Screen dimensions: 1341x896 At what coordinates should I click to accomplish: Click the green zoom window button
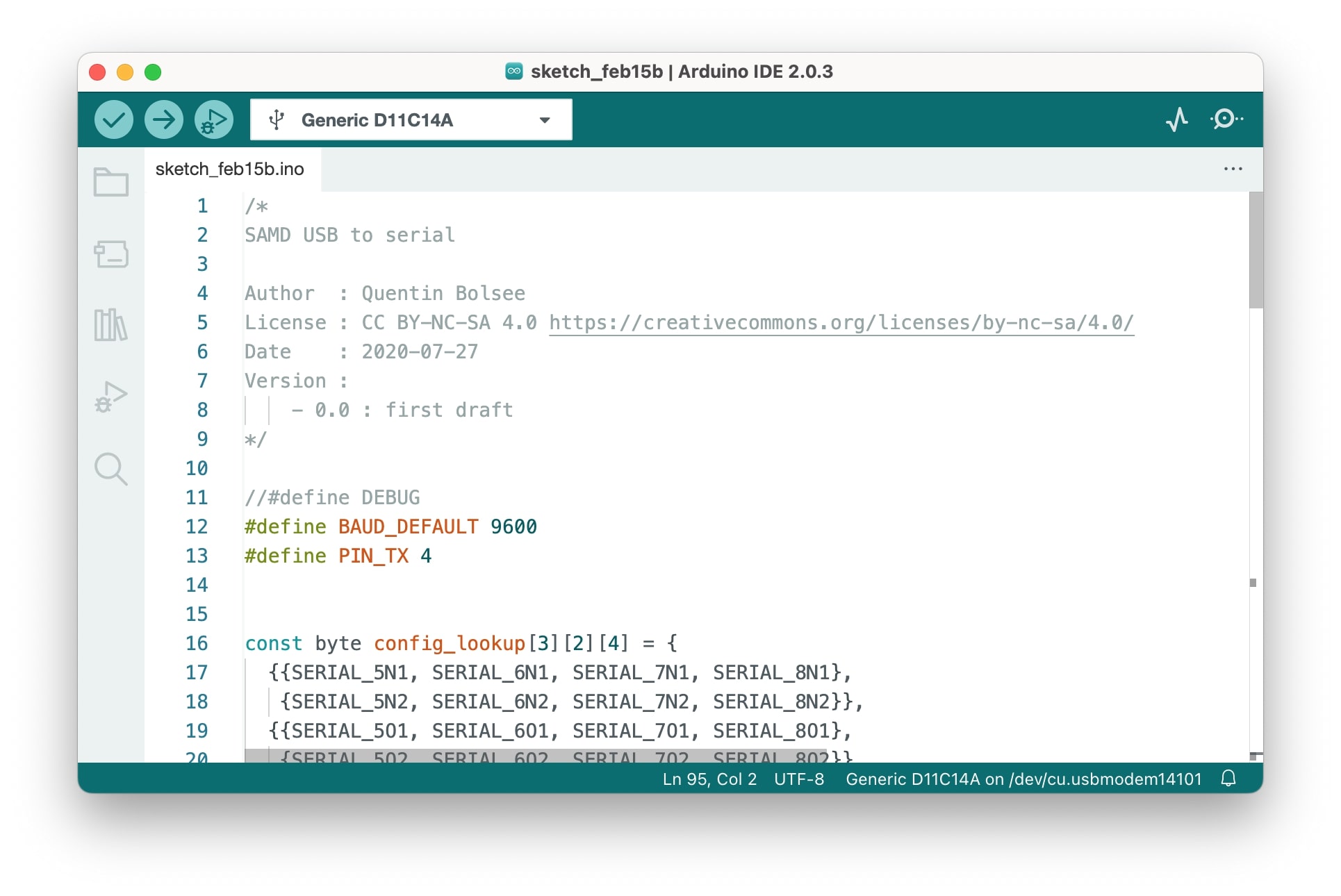coord(153,72)
